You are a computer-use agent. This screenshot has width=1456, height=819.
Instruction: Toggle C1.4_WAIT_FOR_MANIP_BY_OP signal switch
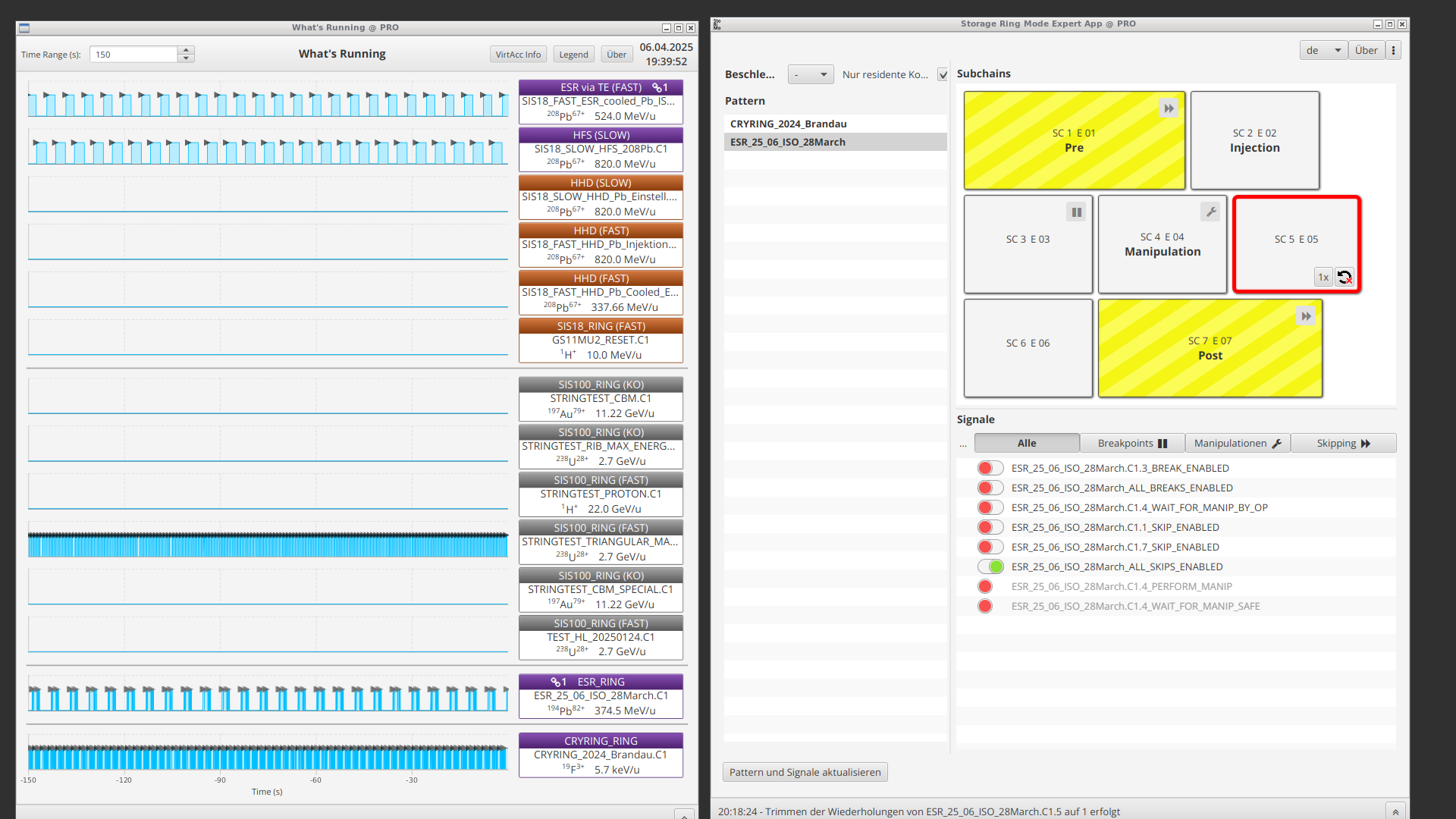990,507
